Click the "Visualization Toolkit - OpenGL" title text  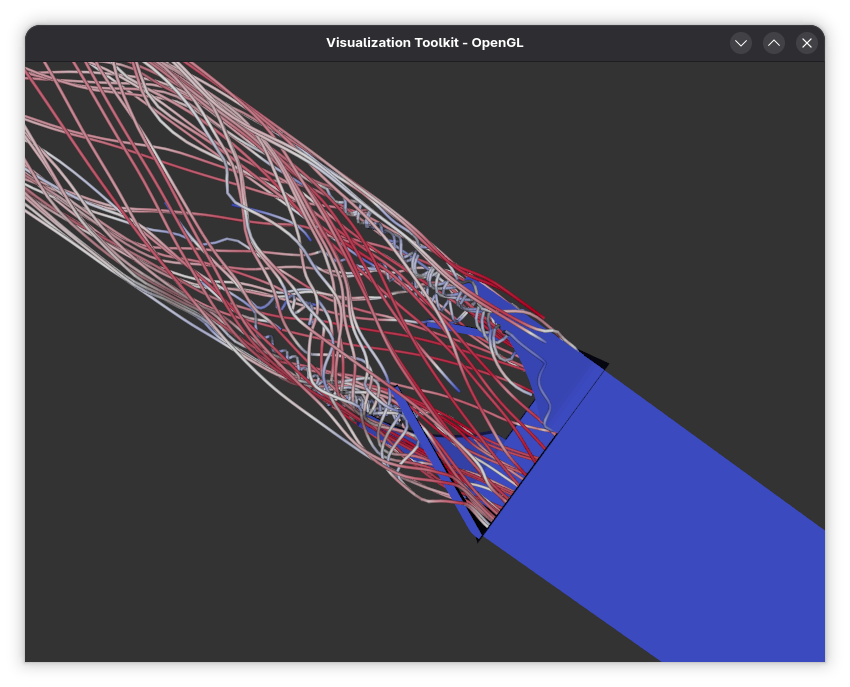pos(424,43)
